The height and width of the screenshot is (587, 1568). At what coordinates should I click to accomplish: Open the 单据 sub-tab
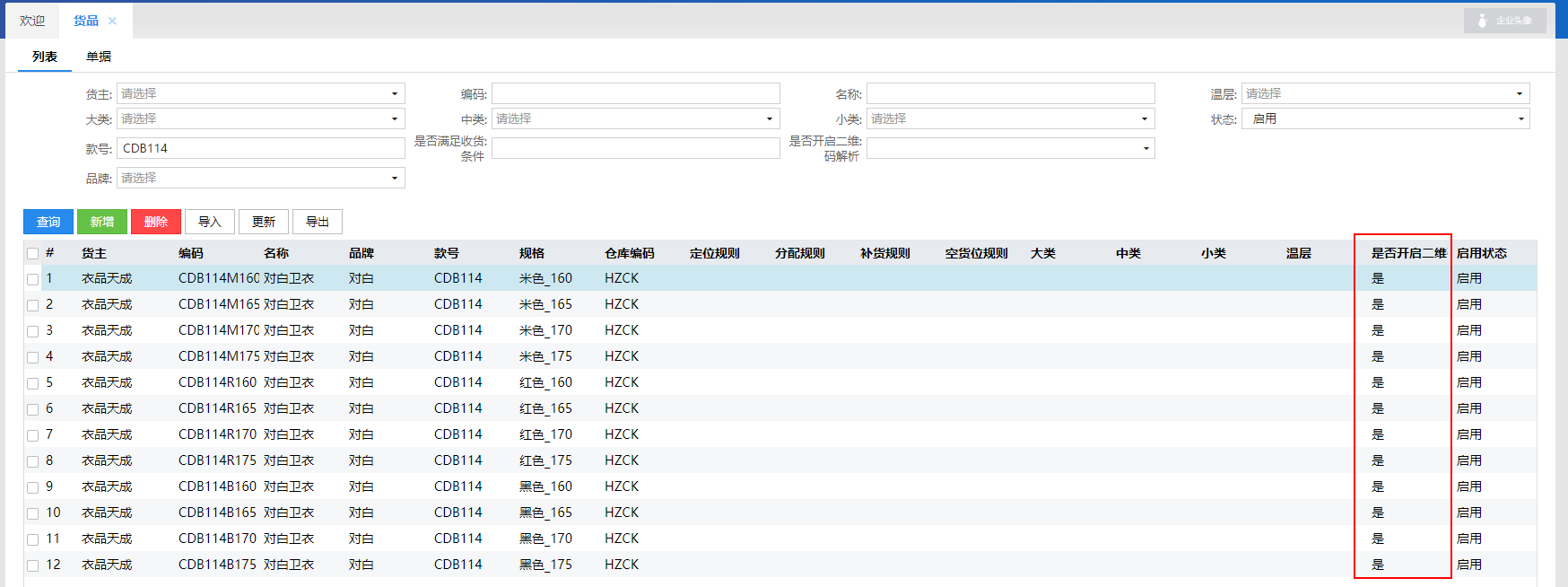(x=99, y=57)
